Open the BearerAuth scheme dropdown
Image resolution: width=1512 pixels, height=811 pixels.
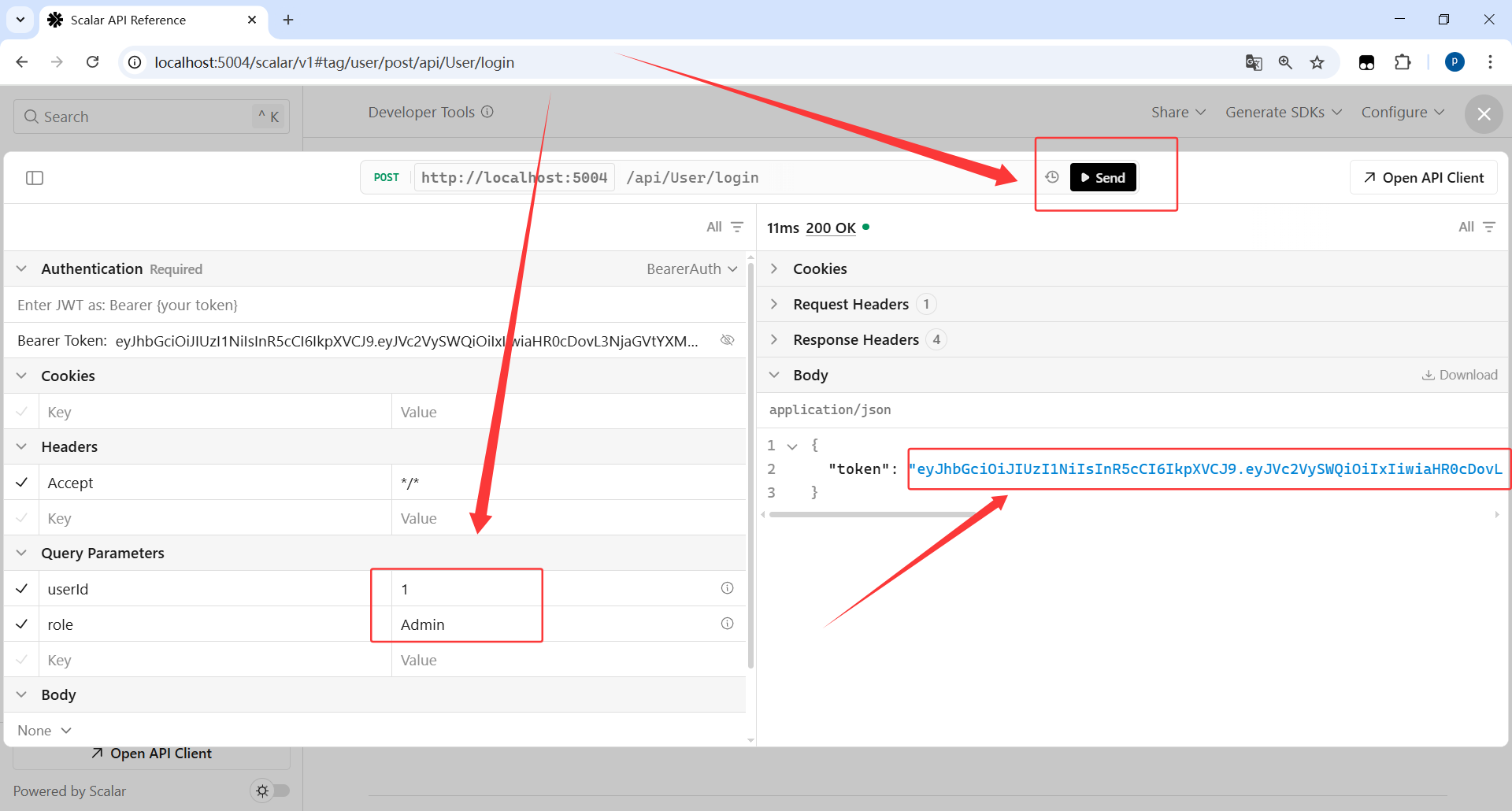(x=692, y=268)
